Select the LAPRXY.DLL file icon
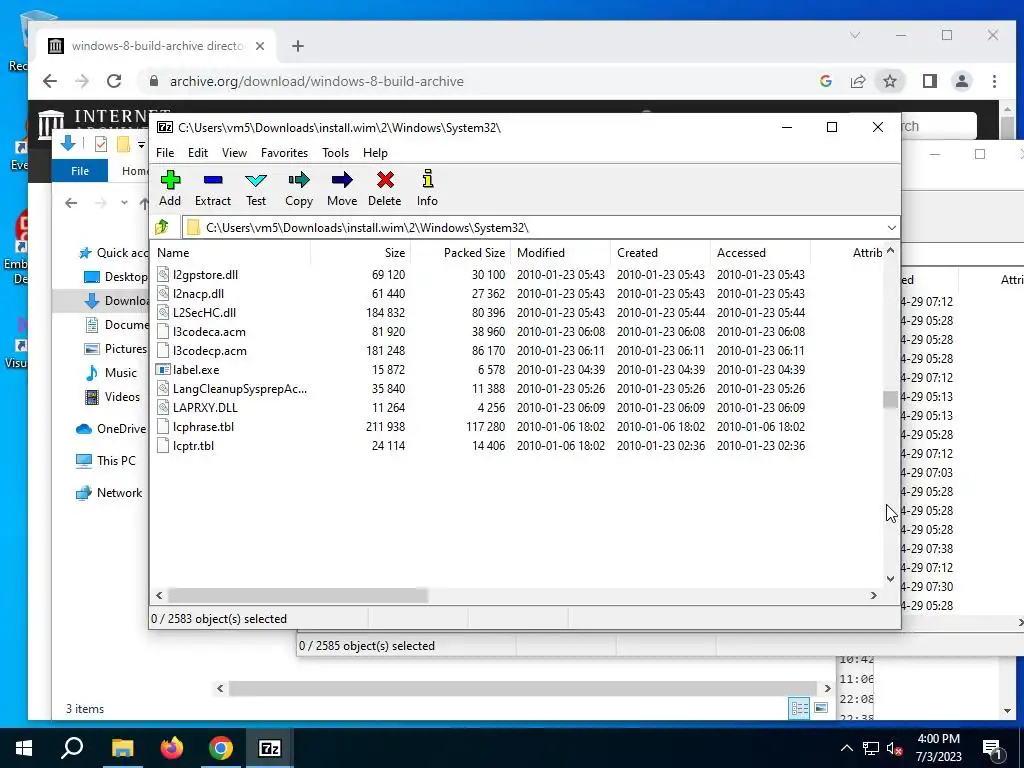This screenshot has height=768, width=1024. (163, 408)
